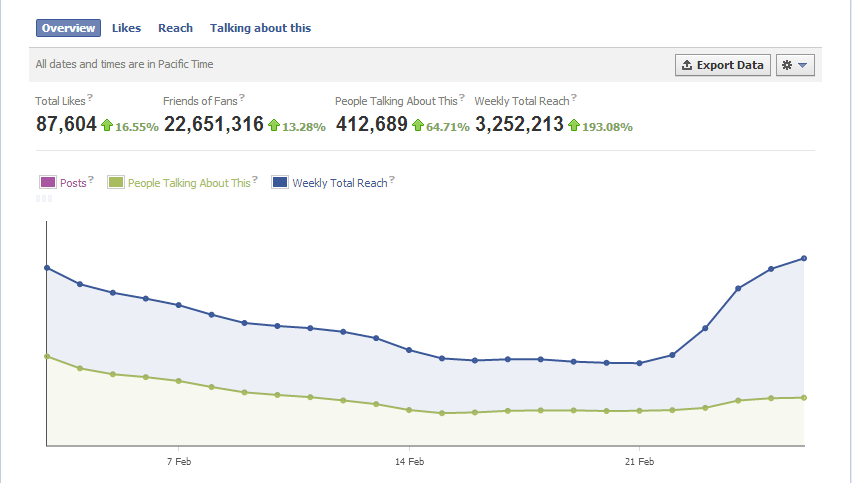Switch to the Reach tab
Image resolution: width=852 pixels, height=483 pixels.
point(175,28)
